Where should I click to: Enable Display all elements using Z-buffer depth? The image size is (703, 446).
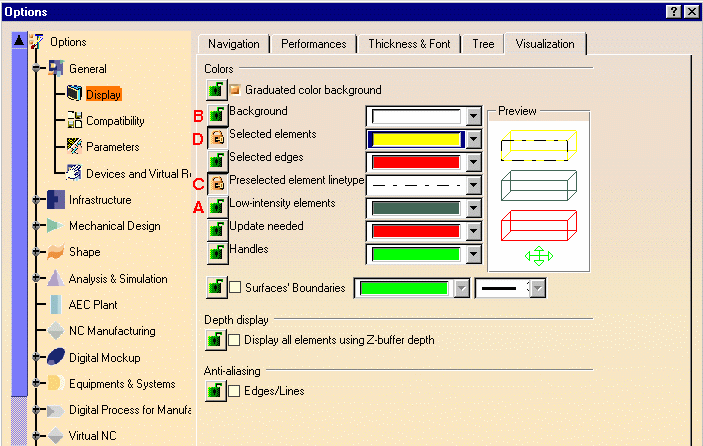coord(235,341)
